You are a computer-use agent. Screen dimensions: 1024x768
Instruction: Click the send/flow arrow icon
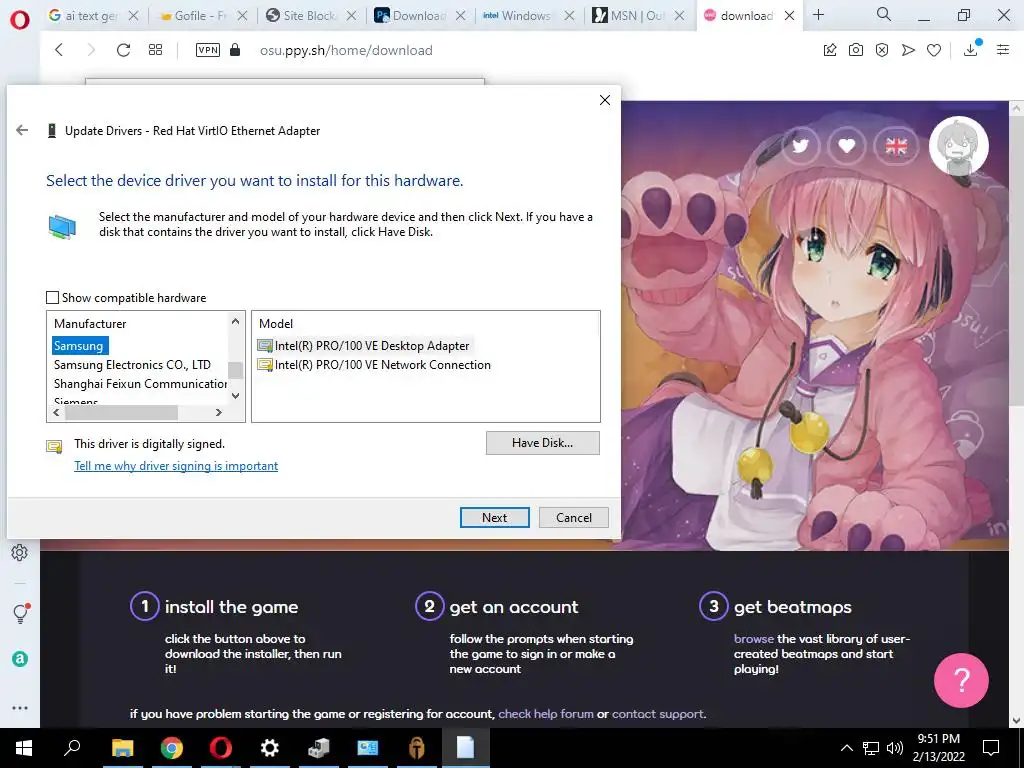[908, 50]
